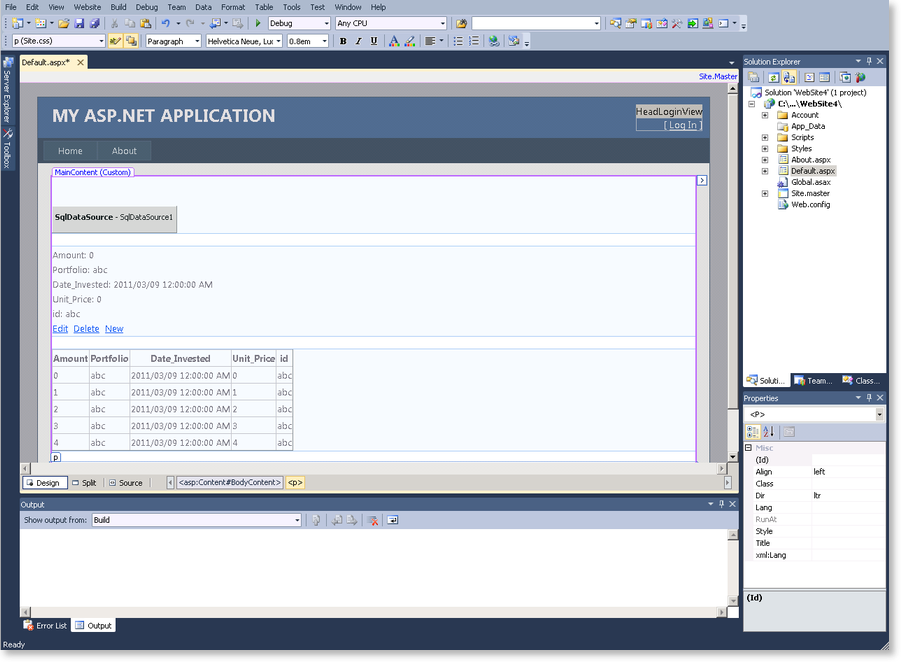Screen dimensions: 901x662
Task: Open the Table menu
Action: pos(264,7)
